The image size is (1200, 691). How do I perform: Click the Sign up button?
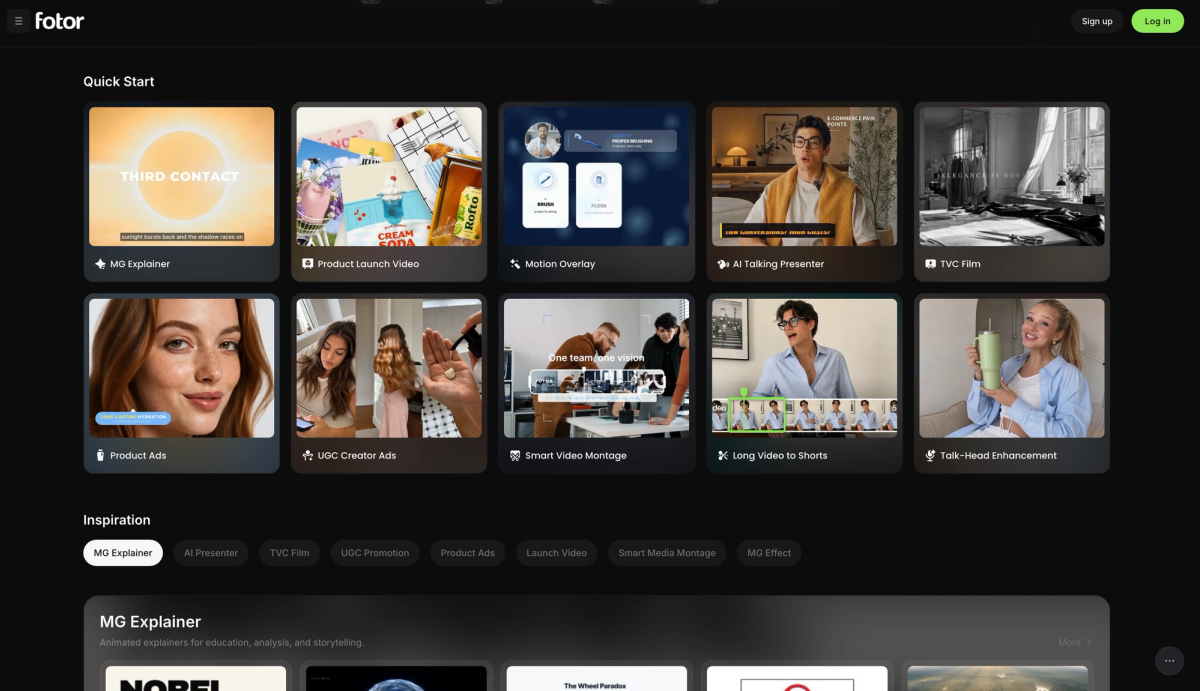[x=1097, y=21]
